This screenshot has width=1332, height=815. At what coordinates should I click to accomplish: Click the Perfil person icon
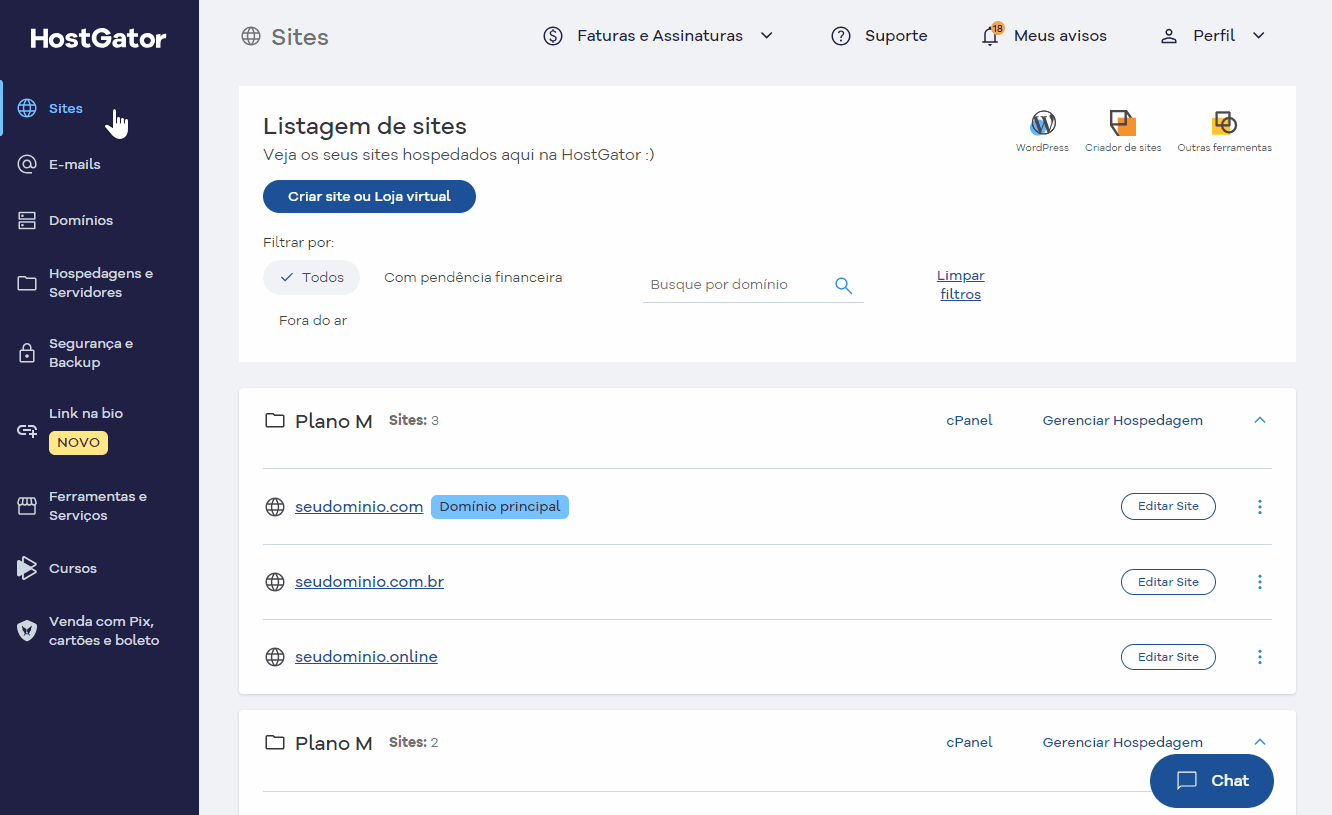[x=1168, y=36]
